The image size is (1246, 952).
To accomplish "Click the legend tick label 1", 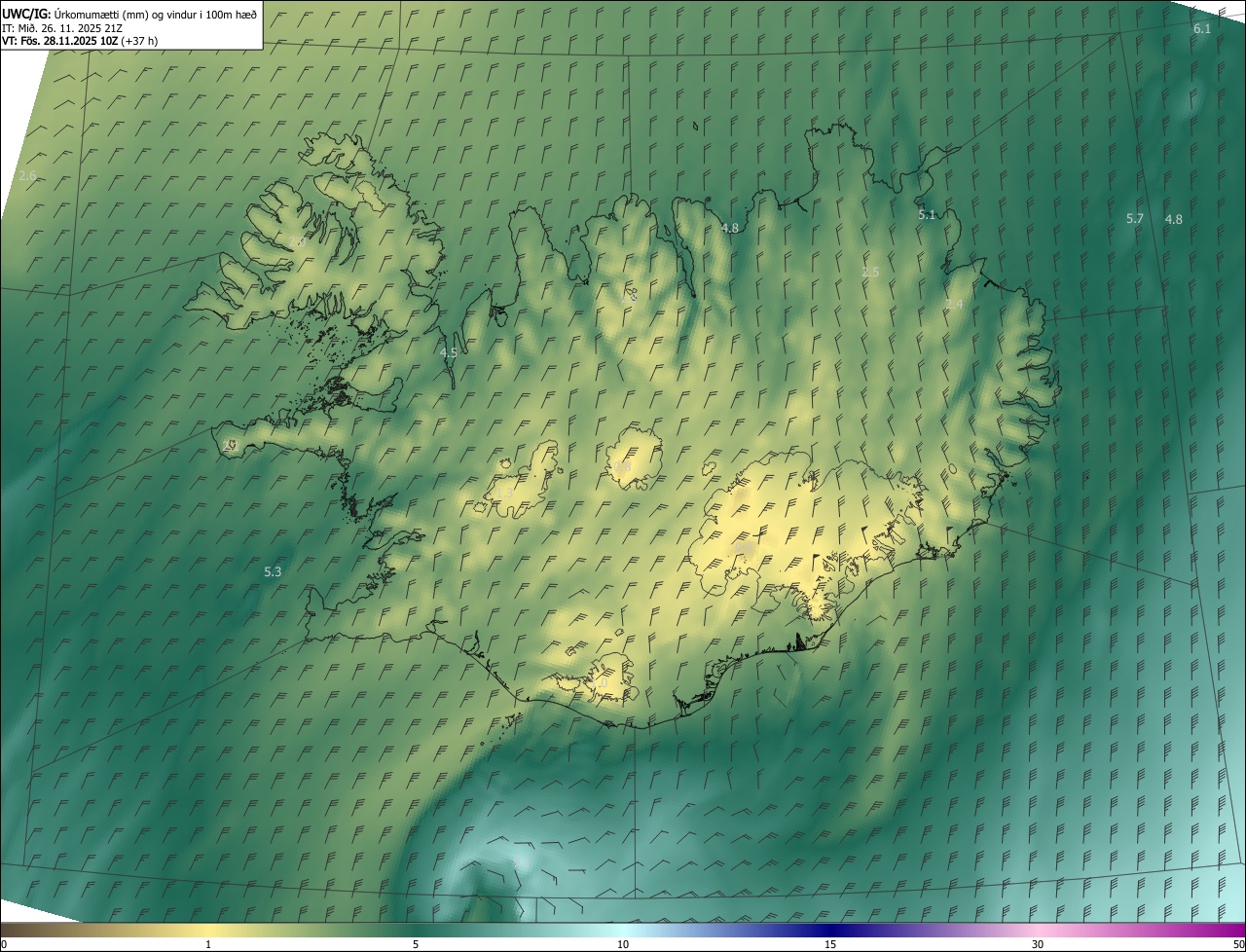I will click(x=207, y=945).
